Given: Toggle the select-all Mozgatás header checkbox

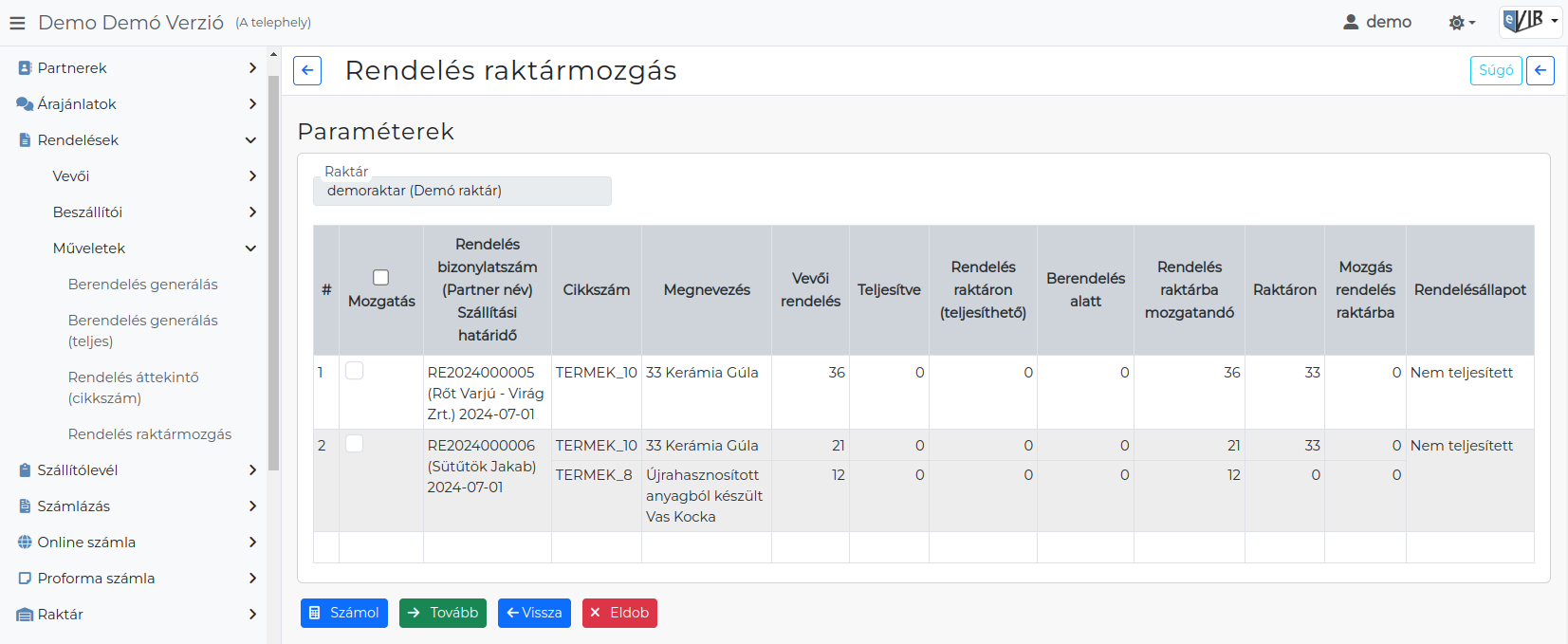Looking at the screenshot, I should click(381, 277).
